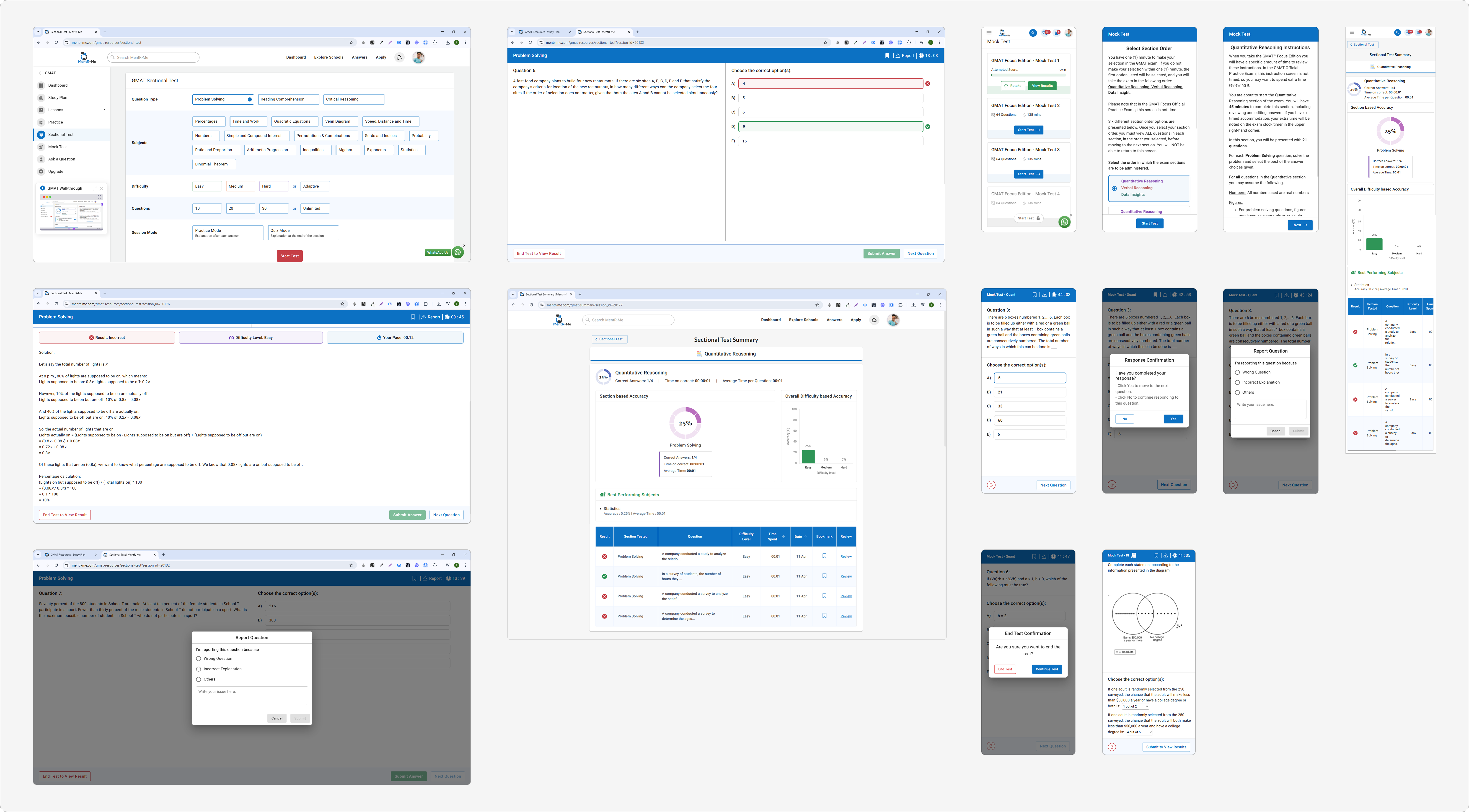Open hamburger menu on mobile Mock Test list
Image resolution: width=1469 pixels, height=812 pixels.
(x=989, y=33)
